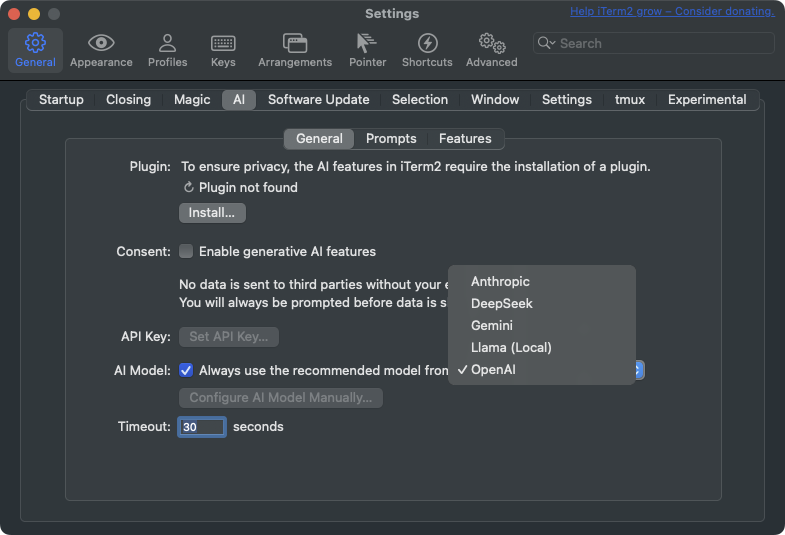Switch to the Magic tab
The image size is (785, 535).
[x=192, y=100]
